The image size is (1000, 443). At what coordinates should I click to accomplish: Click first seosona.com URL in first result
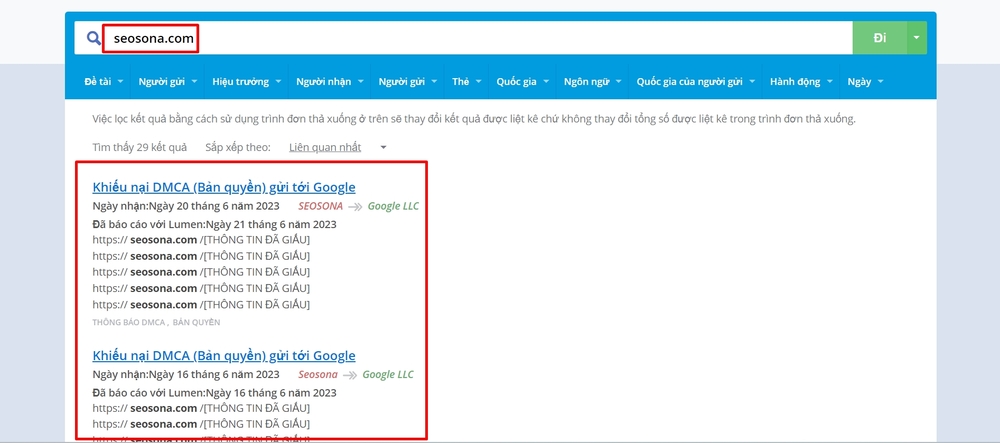tap(201, 240)
